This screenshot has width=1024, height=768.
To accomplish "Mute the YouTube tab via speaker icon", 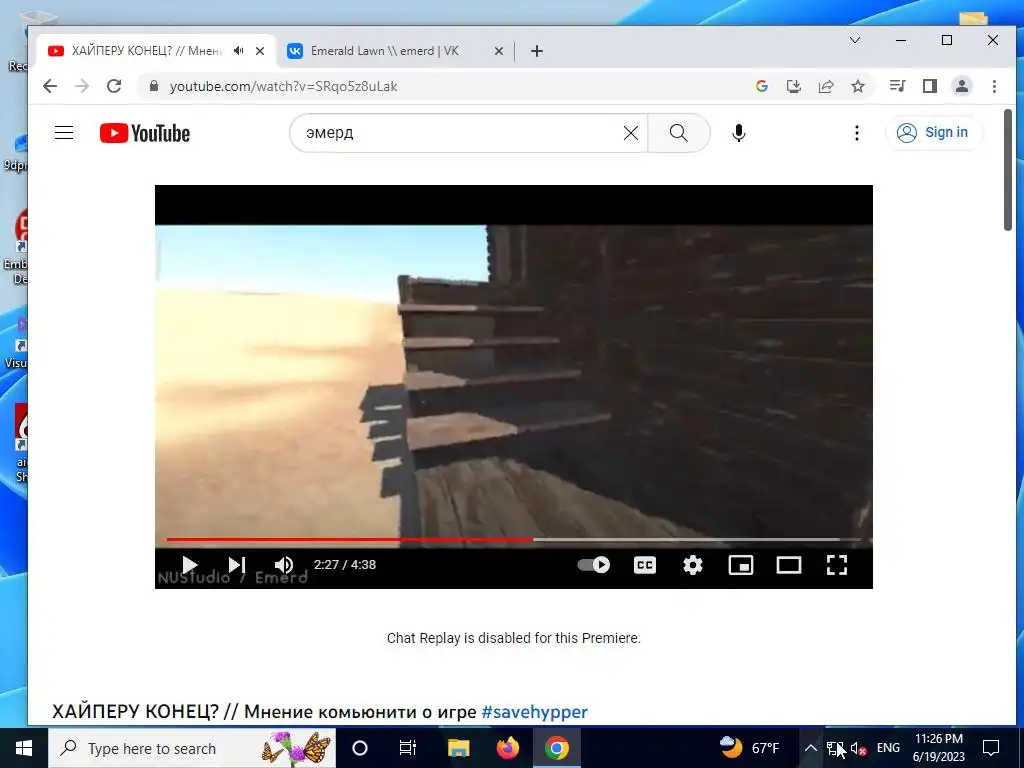I will click(x=239, y=51).
